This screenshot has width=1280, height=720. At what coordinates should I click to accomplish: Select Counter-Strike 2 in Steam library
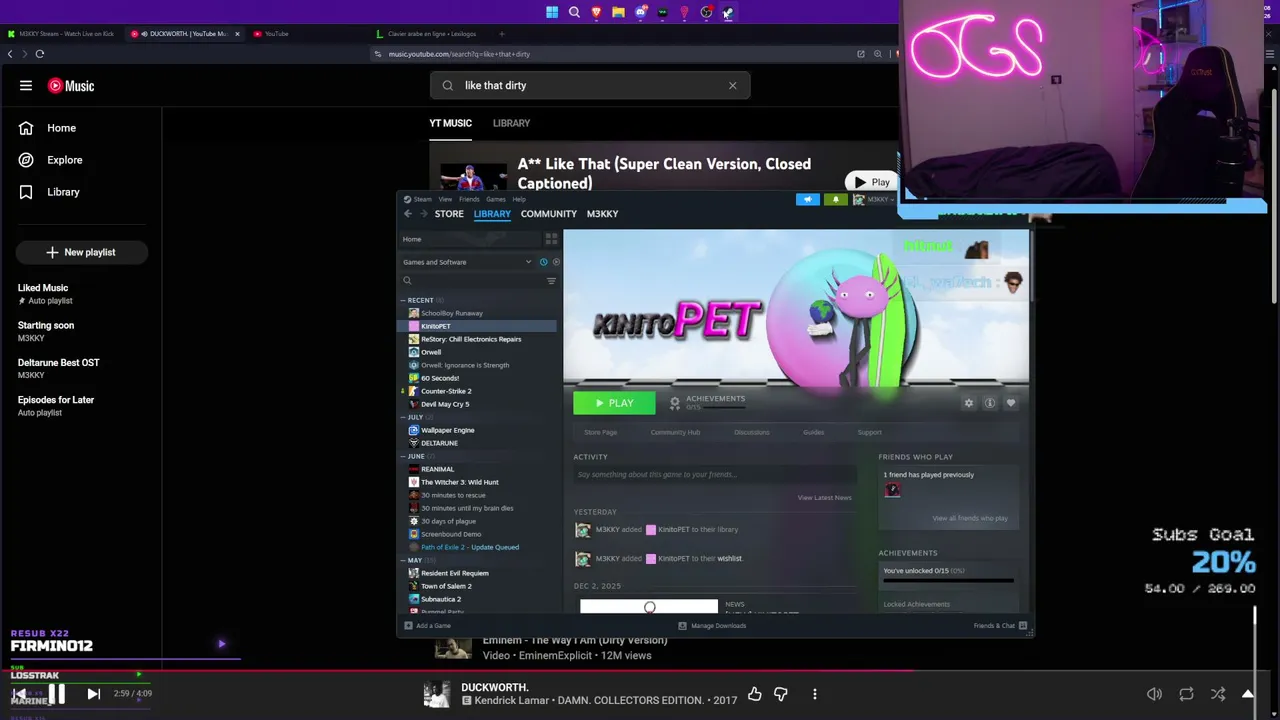pyautogui.click(x=478, y=391)
